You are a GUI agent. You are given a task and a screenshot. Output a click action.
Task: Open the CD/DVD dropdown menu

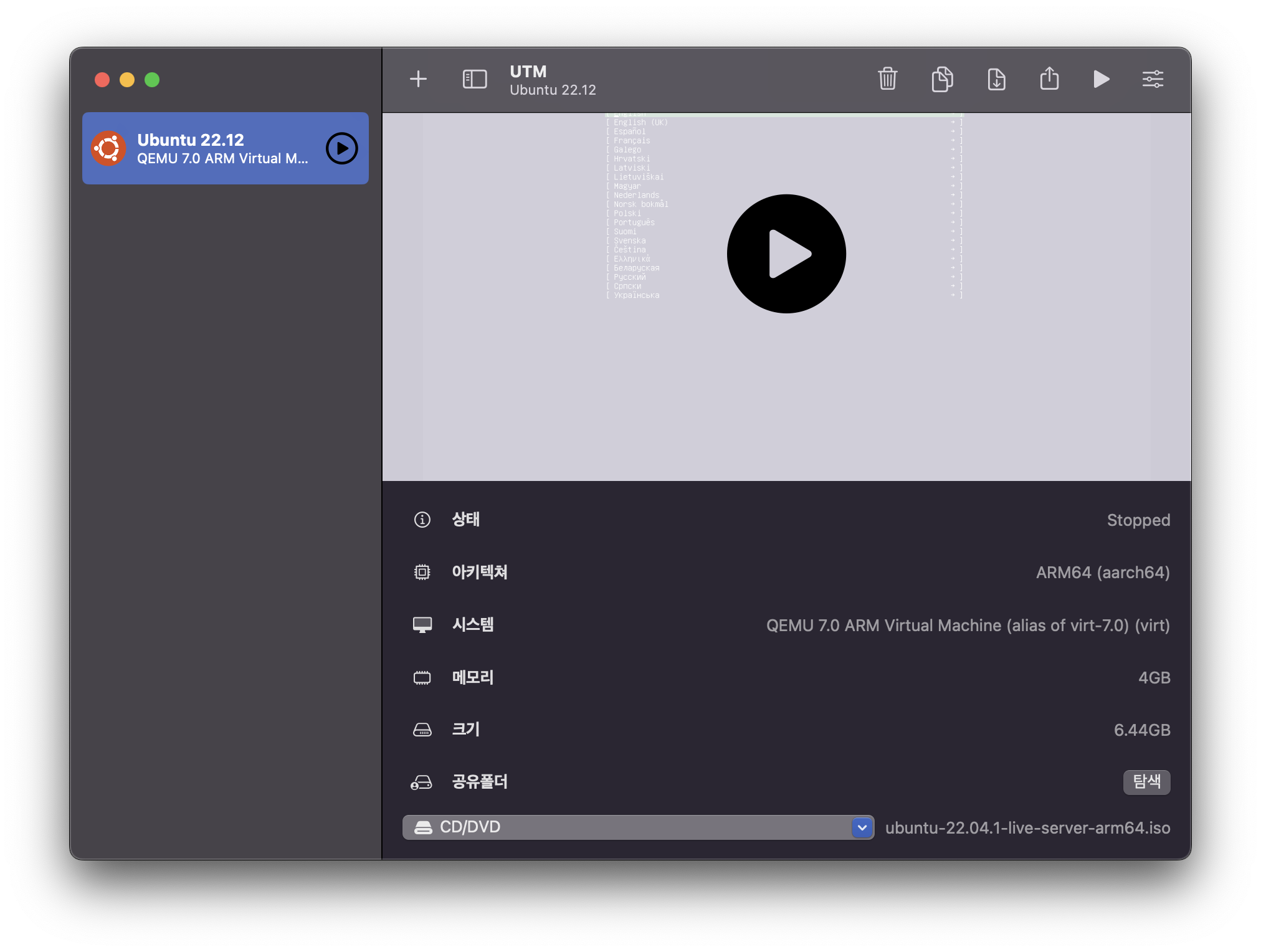click(x=629, y=827)
